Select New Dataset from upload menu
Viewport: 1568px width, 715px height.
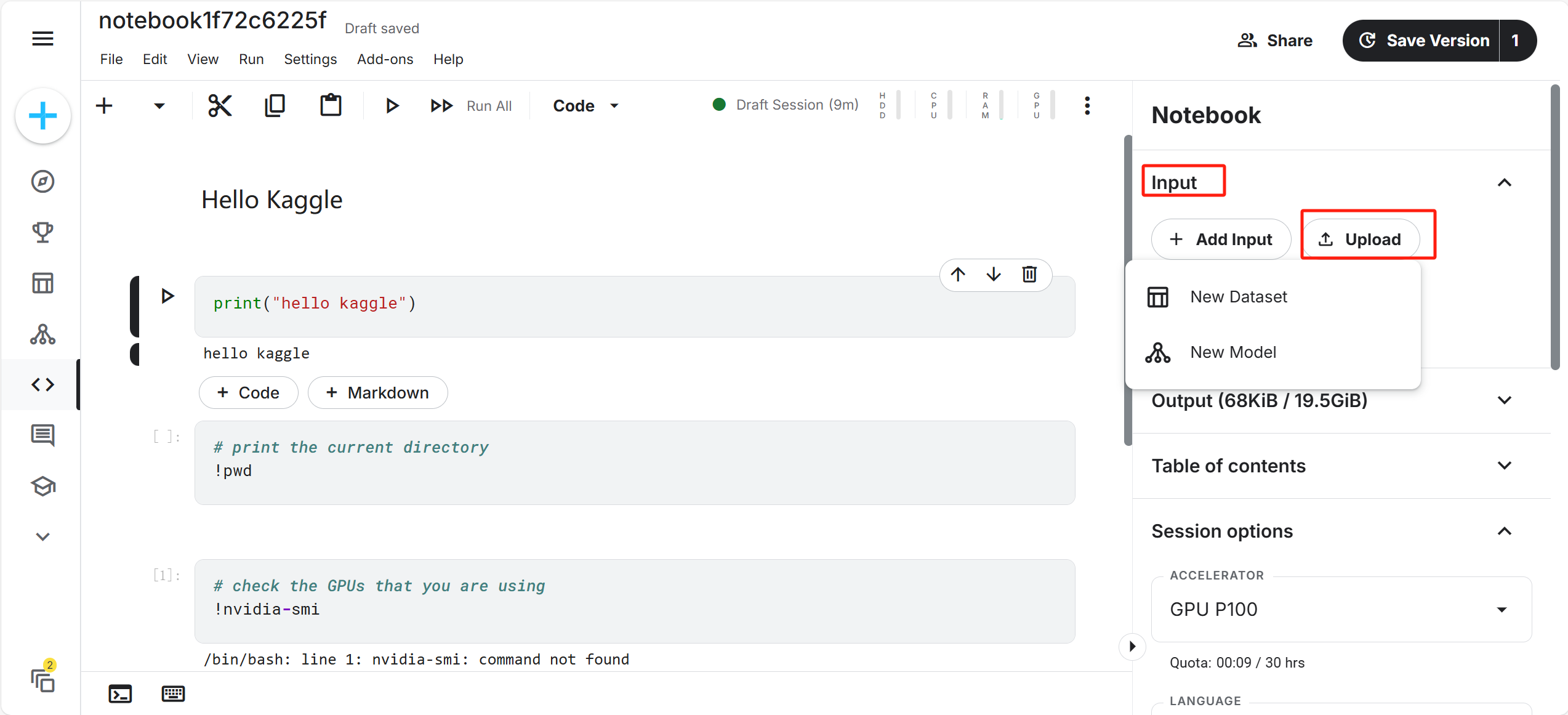1238,297
